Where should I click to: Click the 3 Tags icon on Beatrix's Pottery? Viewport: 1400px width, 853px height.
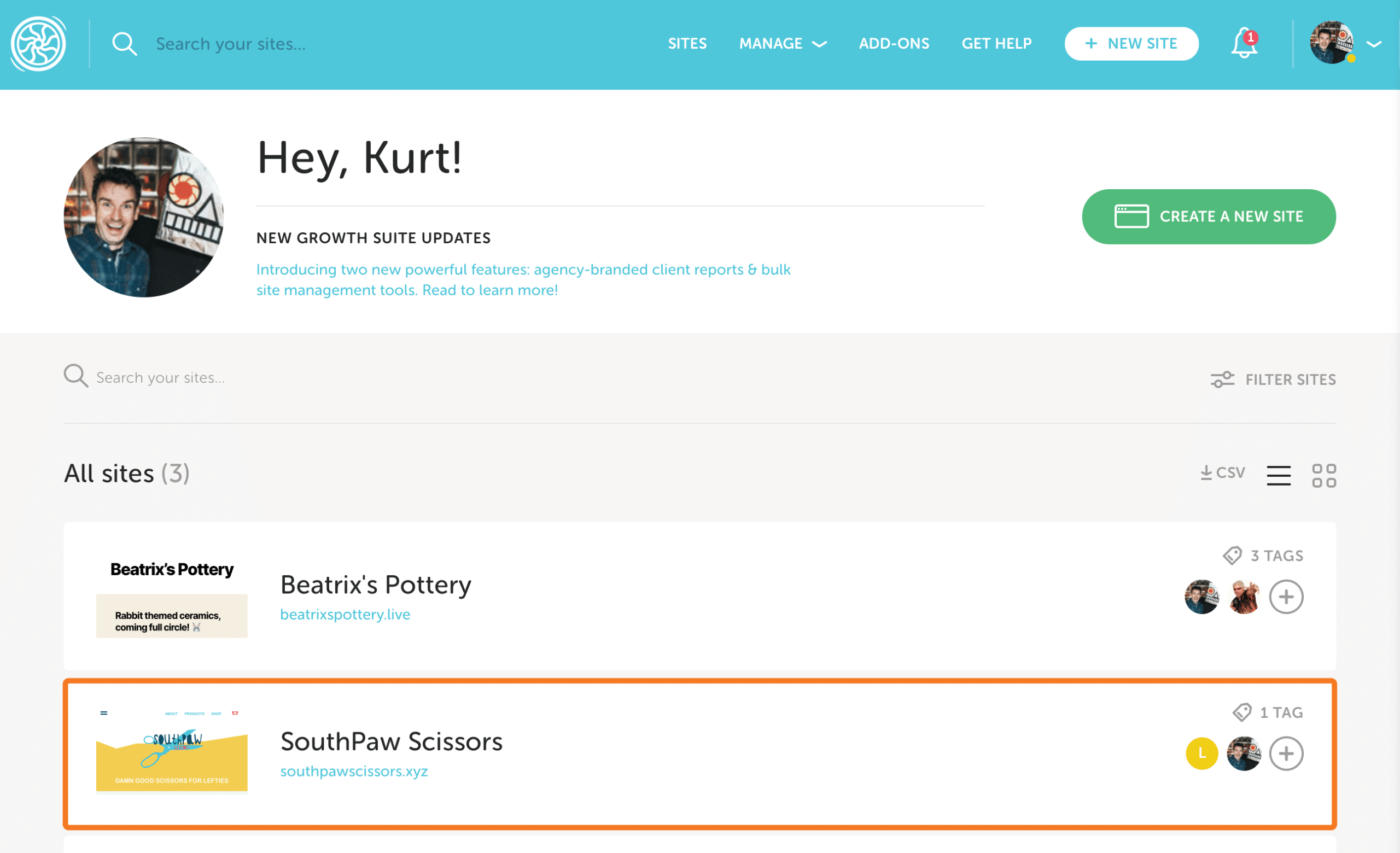(1232, 556)
